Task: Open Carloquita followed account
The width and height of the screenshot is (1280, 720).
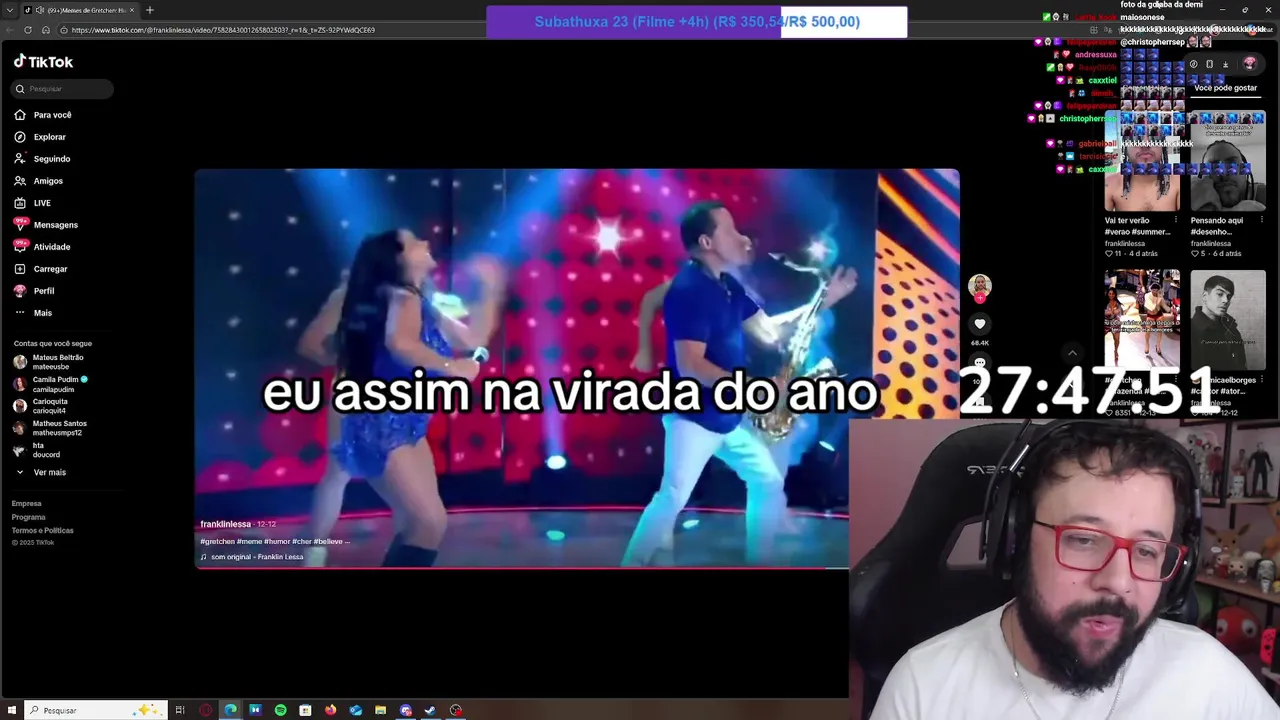Action: (41, 406)
